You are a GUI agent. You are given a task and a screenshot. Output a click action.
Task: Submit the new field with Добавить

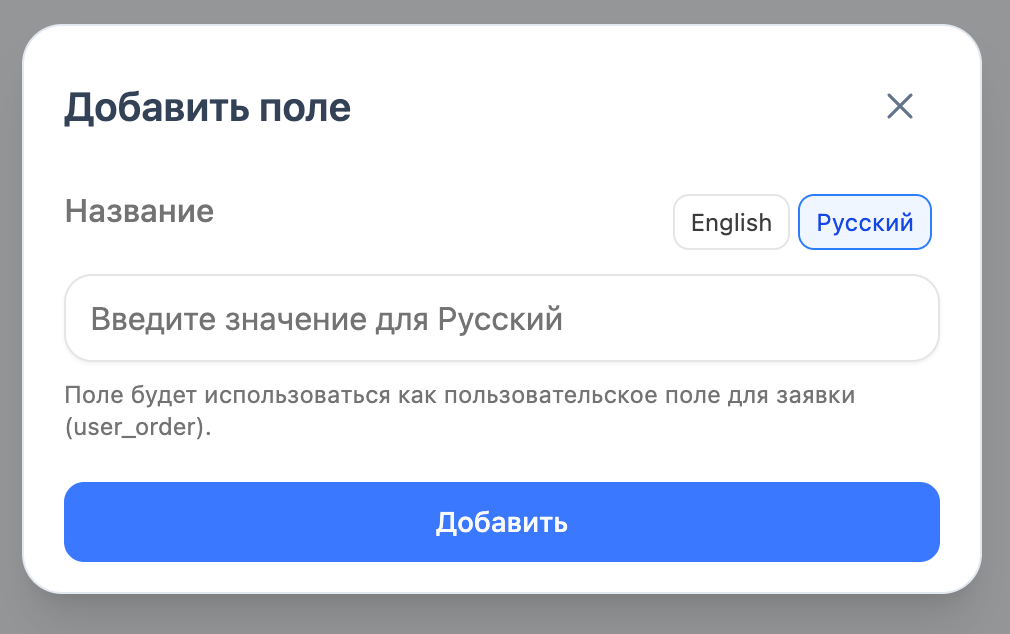coord(501,522)
